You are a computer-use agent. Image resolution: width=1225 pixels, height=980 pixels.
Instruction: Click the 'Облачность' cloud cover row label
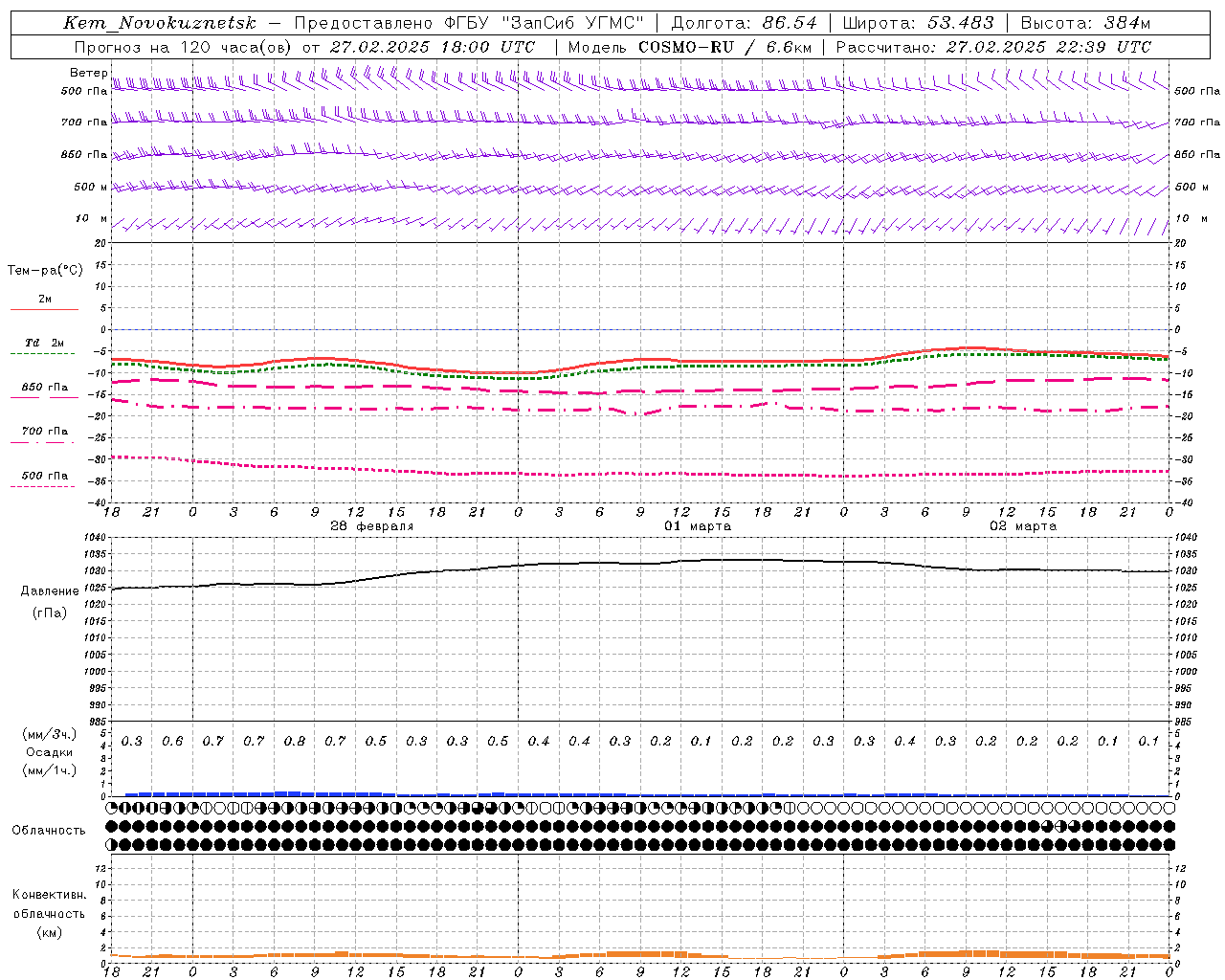(48, 831)
